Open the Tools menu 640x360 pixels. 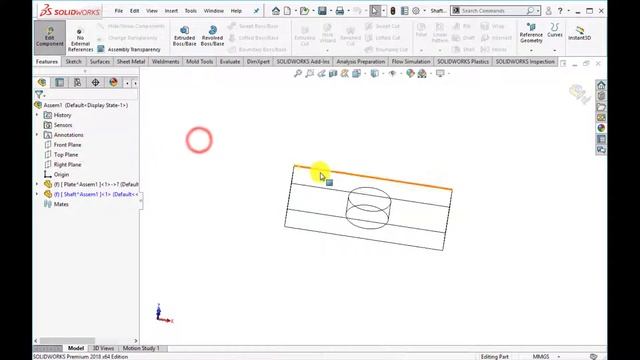[x=191, y=11]
